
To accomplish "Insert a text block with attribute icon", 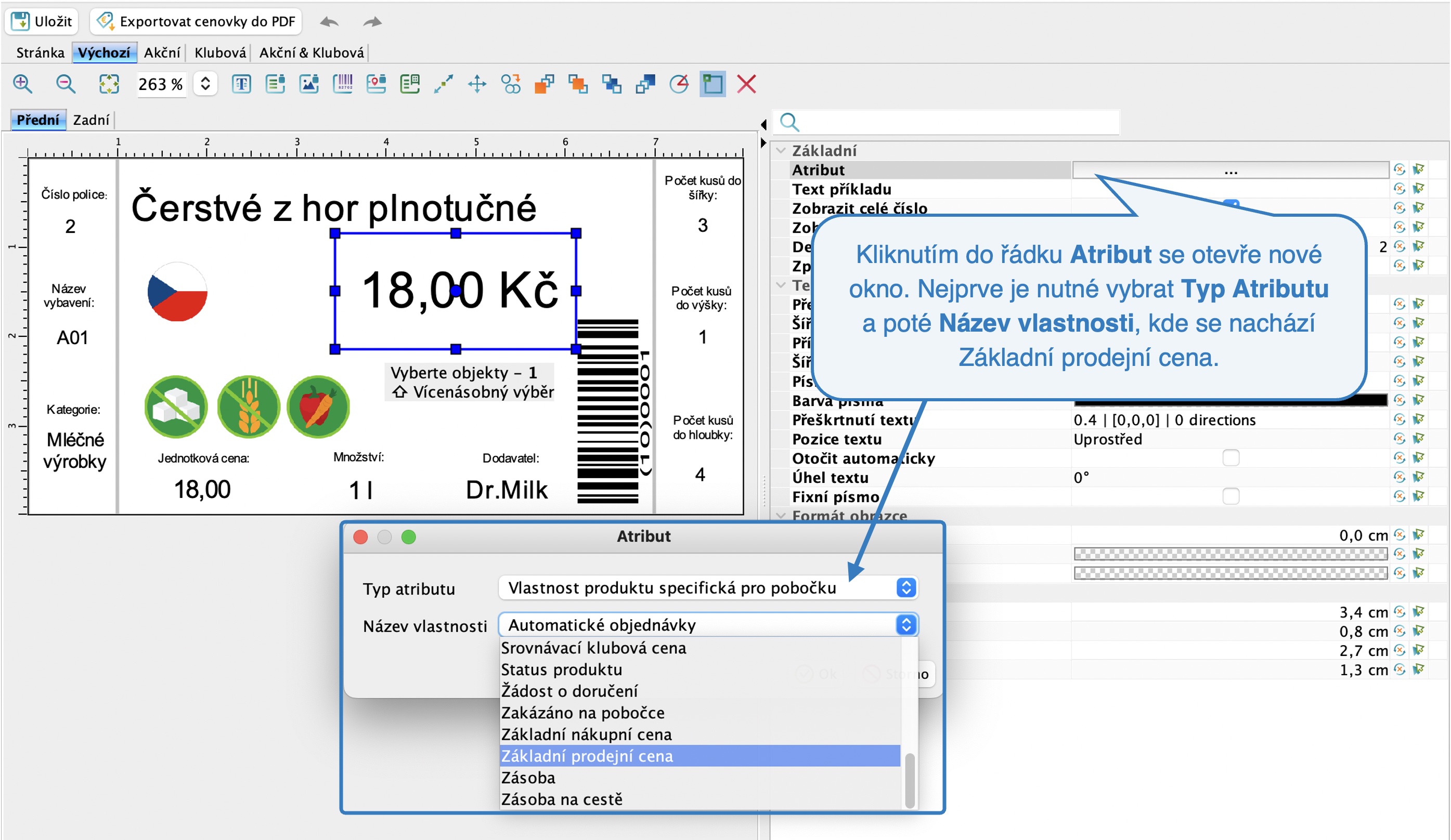I will coord(275,84).
